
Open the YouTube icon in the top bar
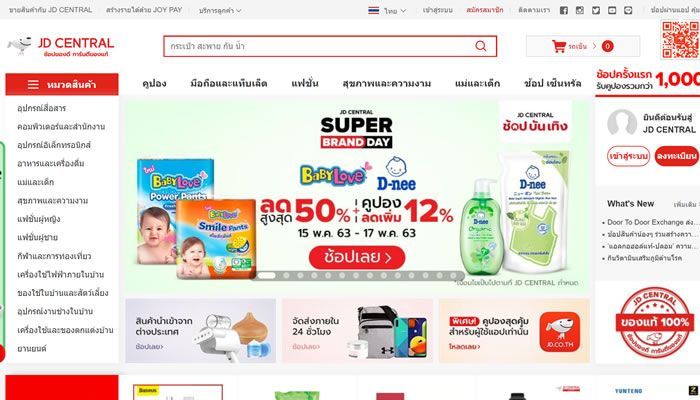[612, 10]
